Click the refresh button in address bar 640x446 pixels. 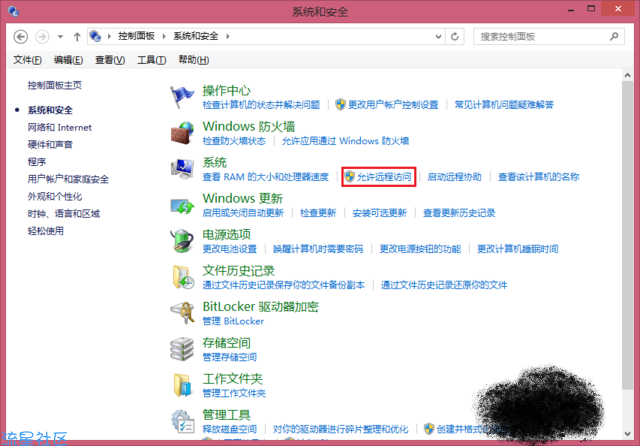455,37
